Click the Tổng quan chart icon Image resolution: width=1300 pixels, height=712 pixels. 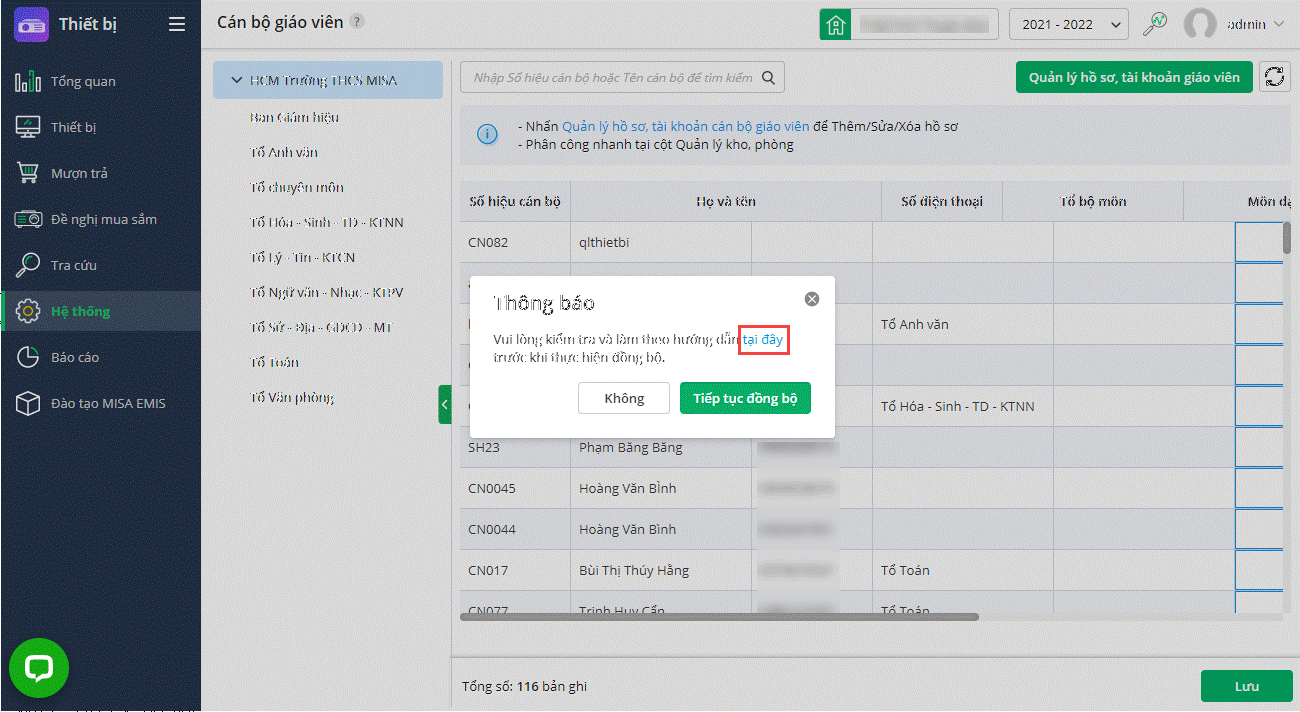[x=28, y=81]
